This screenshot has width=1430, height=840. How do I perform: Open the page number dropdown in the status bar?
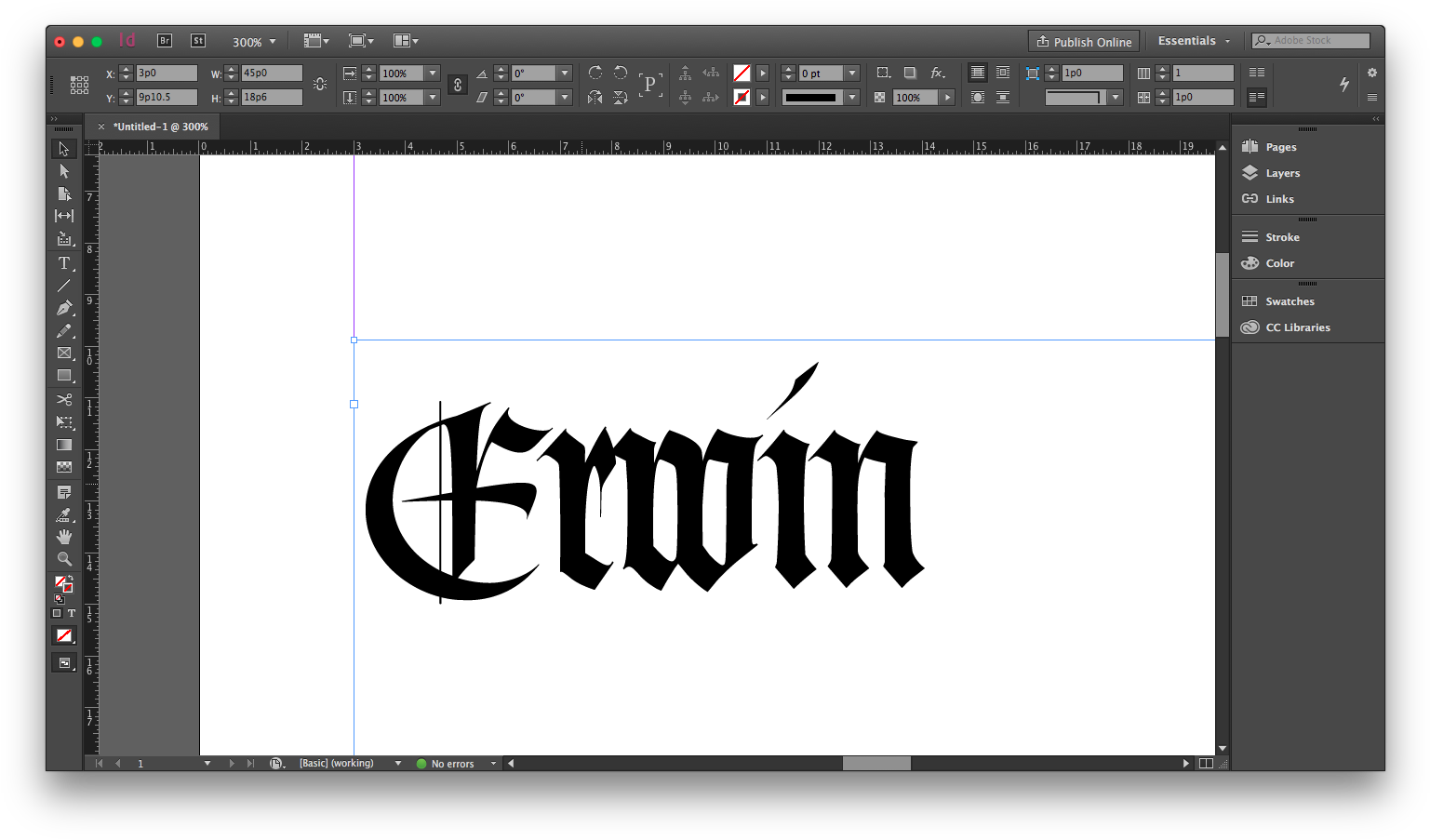[207, 763]
